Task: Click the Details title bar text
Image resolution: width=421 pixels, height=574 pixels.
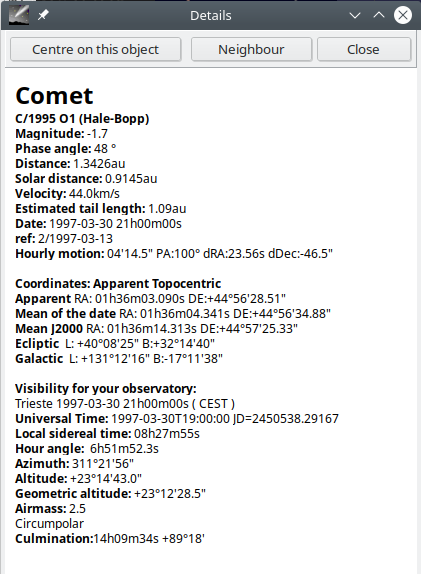Action: 211,16
